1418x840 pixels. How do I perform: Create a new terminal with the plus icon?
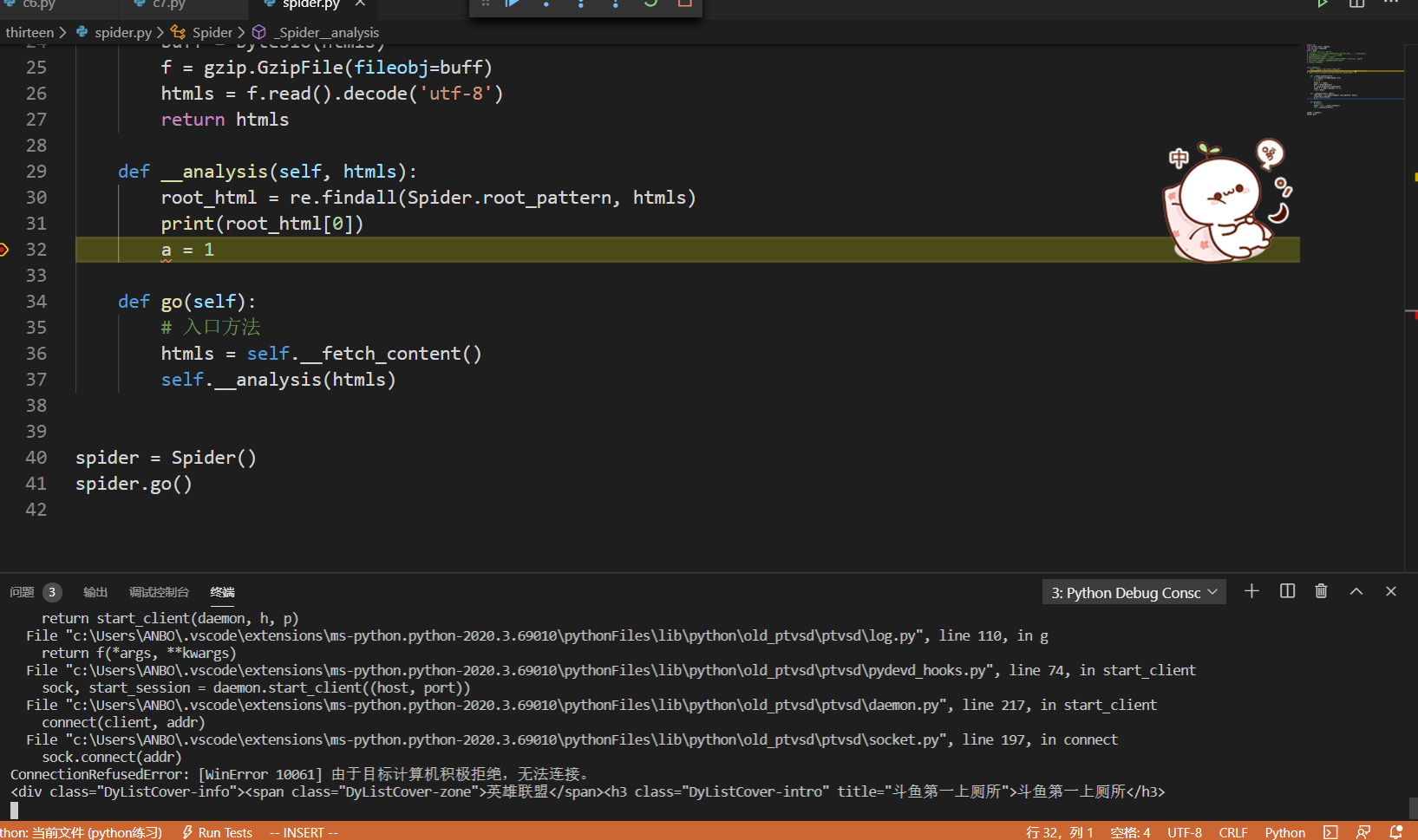click(x=1251, y=591)
